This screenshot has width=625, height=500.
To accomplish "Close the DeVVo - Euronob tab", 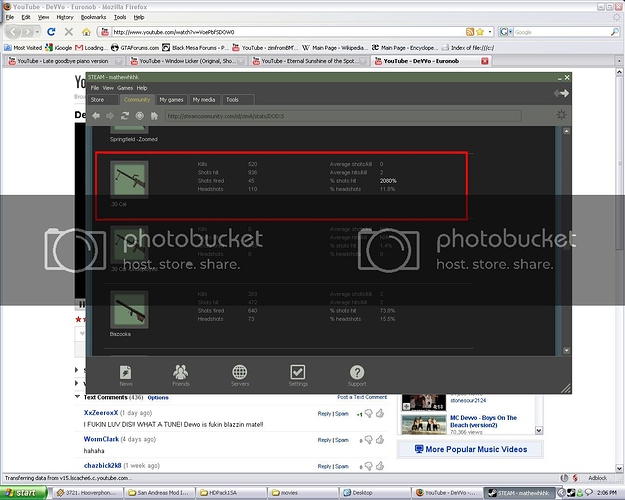I will pos(485,61).
